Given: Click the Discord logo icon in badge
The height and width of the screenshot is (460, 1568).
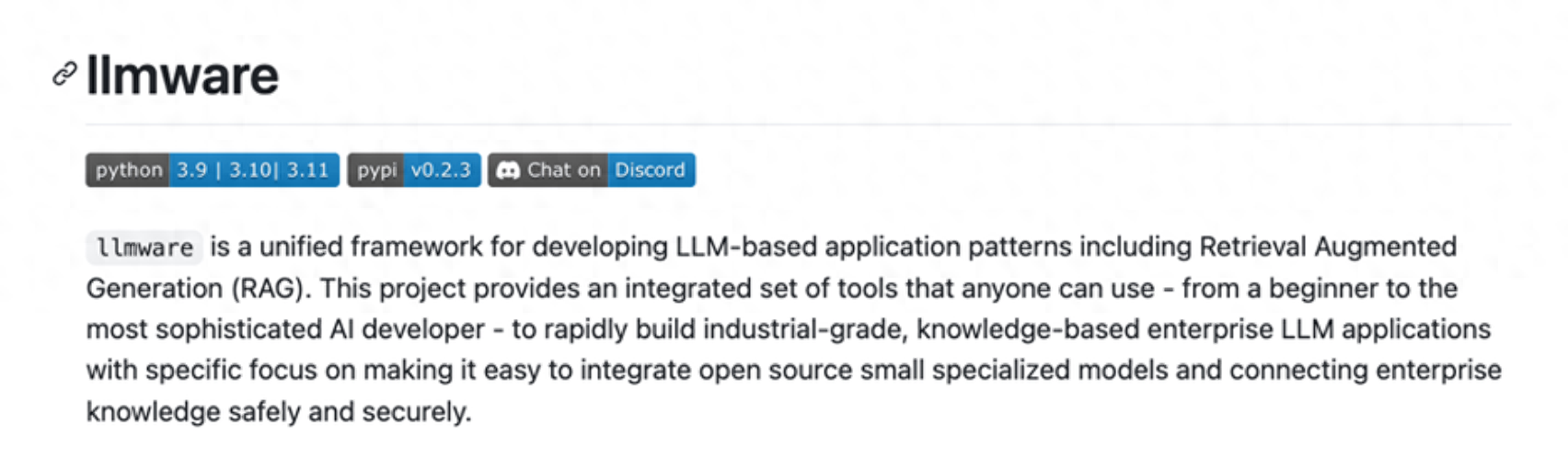Looking at the screenshot, I should [x=508, y=170].
